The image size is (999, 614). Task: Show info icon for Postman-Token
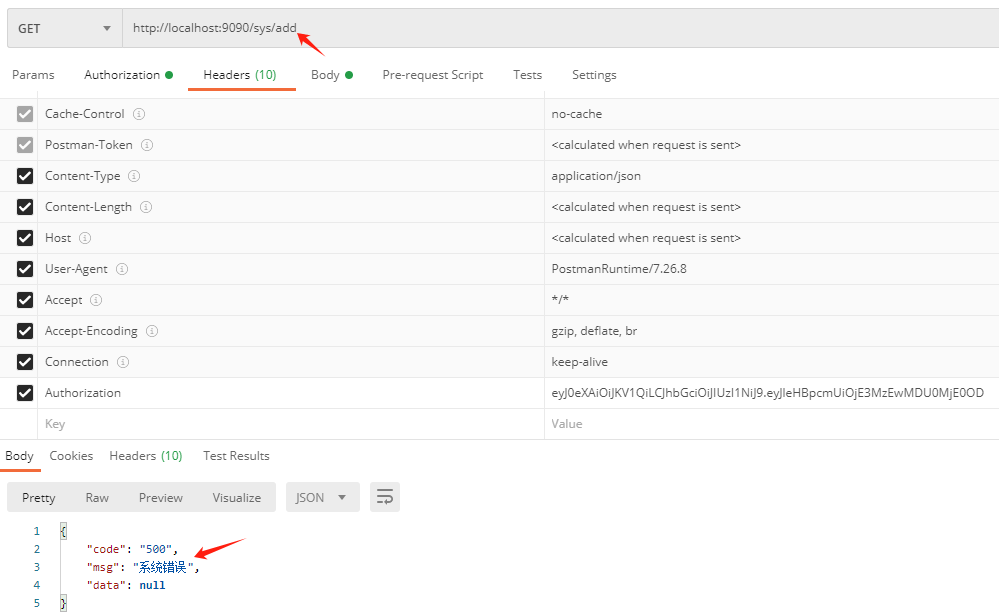[147, 145]
